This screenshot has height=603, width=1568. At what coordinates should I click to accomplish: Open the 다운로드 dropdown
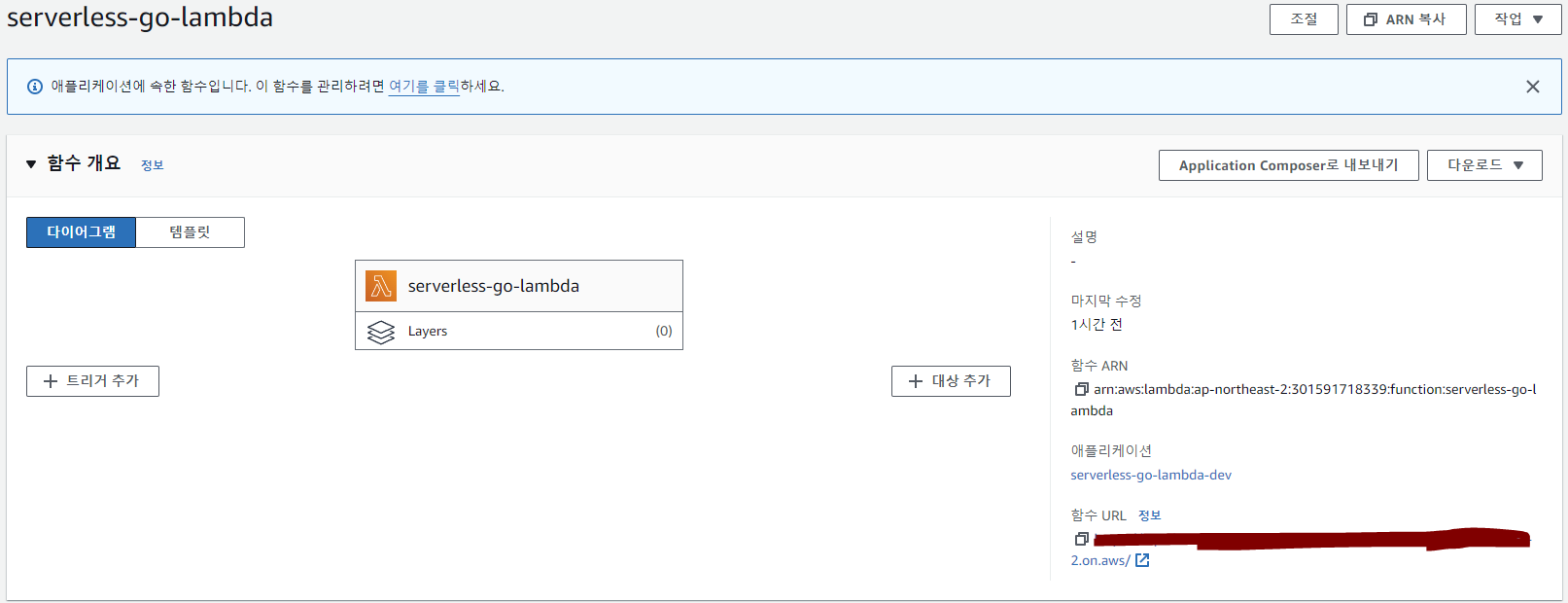1484,165
